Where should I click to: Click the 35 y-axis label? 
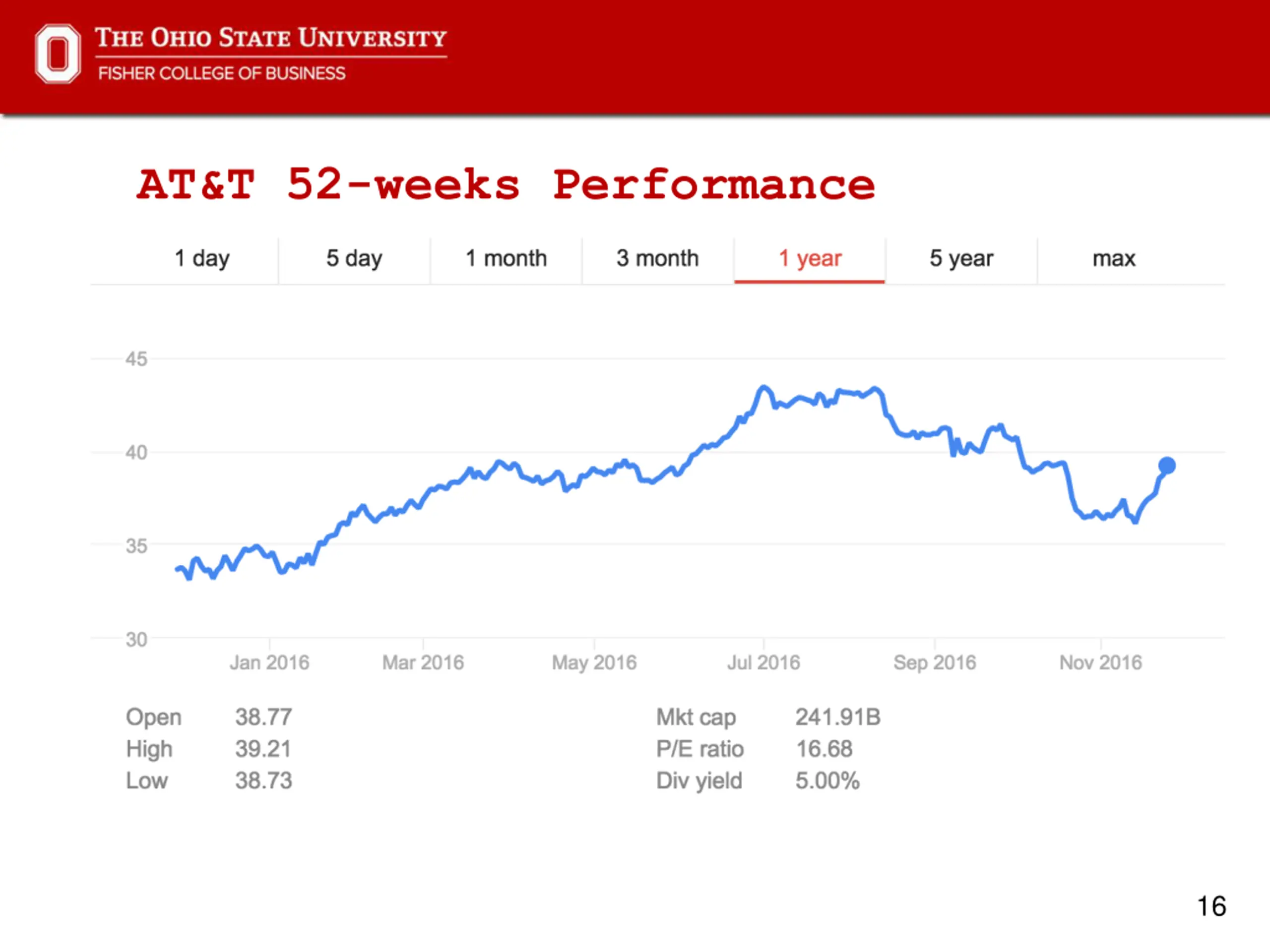(136, 546)
